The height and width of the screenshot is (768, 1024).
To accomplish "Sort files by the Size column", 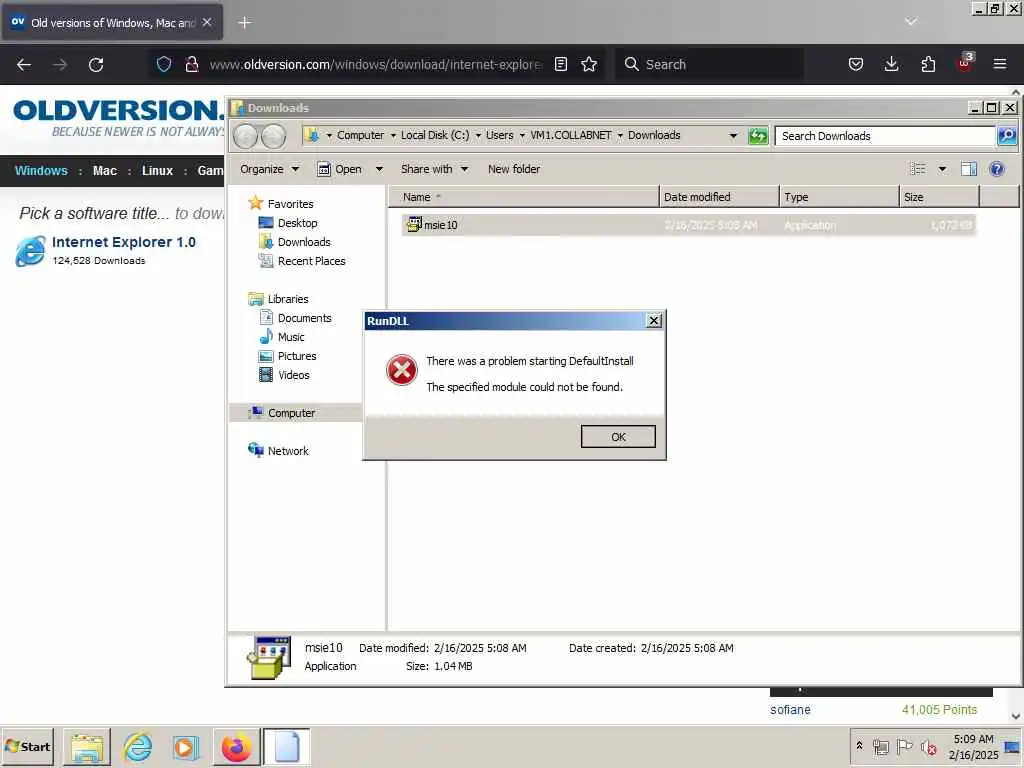I will tap(939, 197).
